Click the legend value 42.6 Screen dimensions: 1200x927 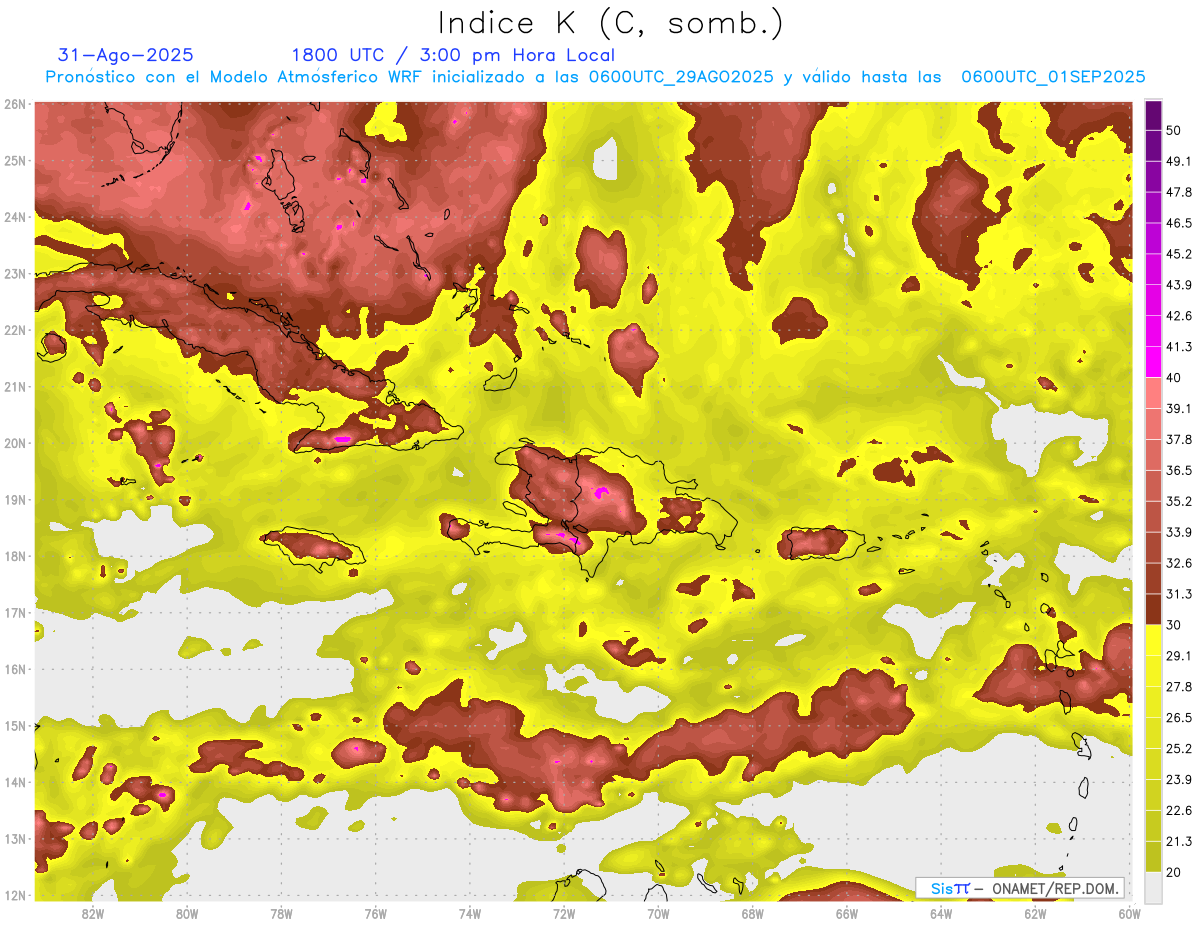pyautogui.click(x=1178, y=316)
